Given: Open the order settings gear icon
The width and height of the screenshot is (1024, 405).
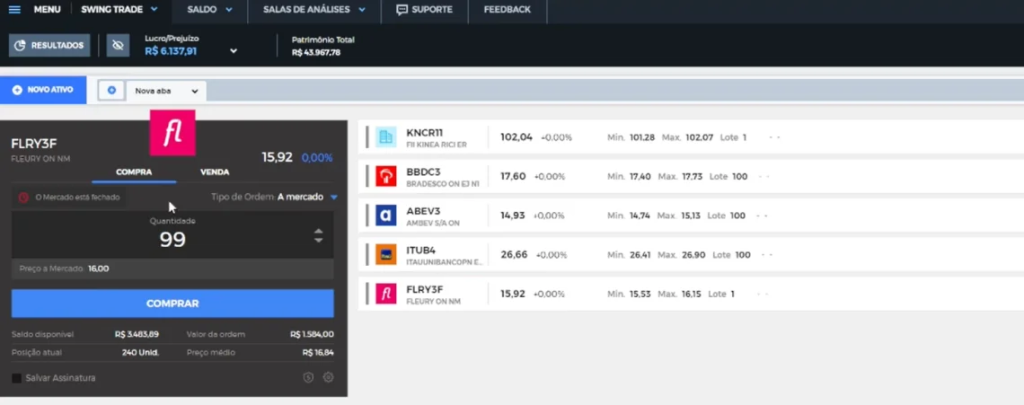Looking at the screenshot, I should (x=328, y=377).
